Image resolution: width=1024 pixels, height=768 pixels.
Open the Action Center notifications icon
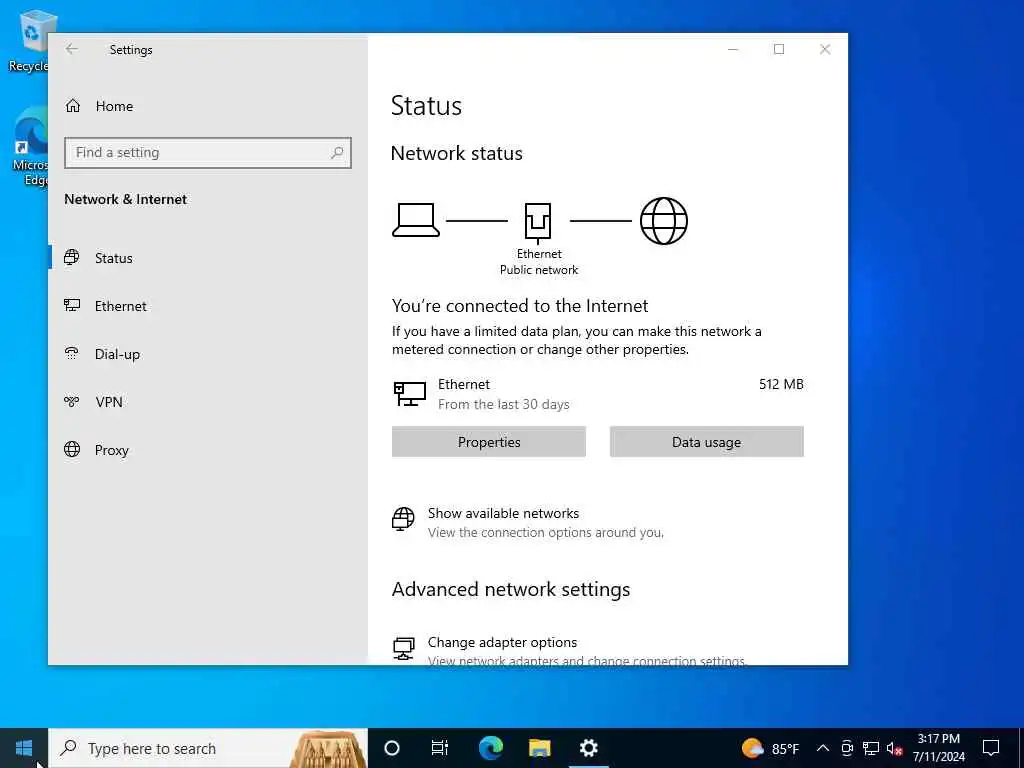point(991,748)
